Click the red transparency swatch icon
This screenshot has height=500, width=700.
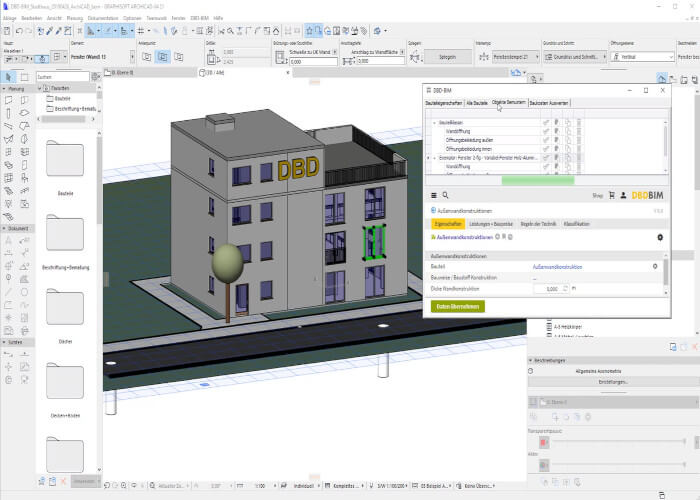(544, 442)
